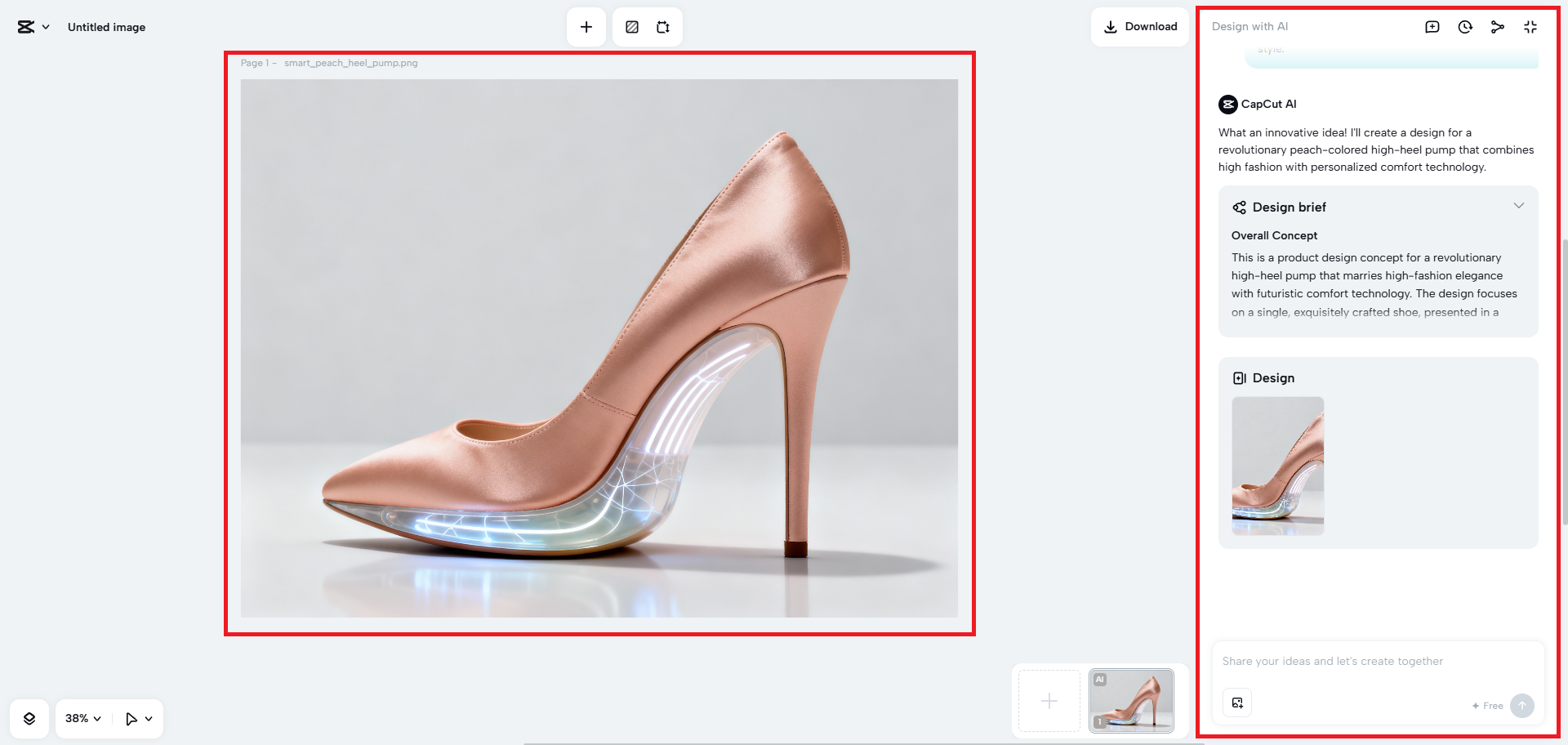1568x745 pixels.
Task: Open the 38% zoom level dropdown
Action: 83,719
